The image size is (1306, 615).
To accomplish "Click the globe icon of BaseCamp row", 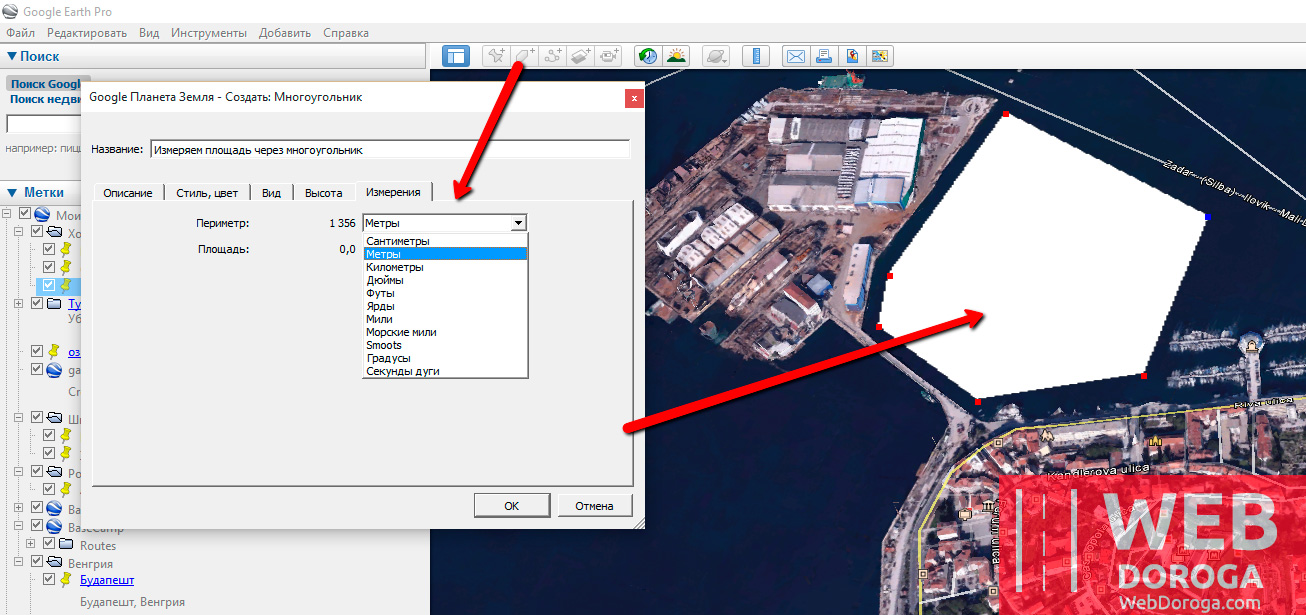I will (x=55, y=527).
